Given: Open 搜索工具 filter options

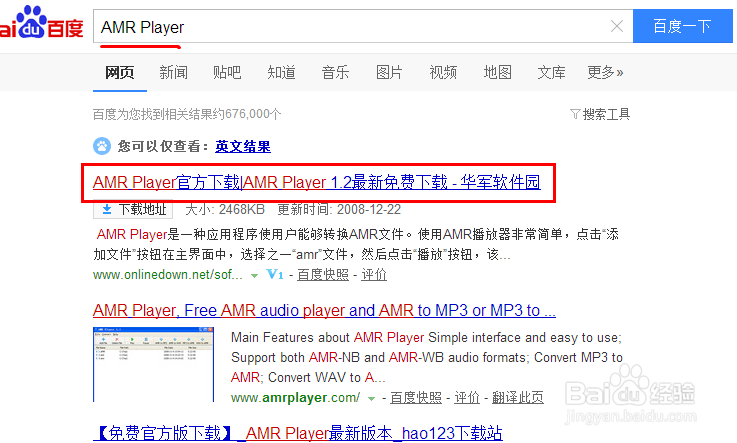Looking at the screenshot, I should click(600, 114).
